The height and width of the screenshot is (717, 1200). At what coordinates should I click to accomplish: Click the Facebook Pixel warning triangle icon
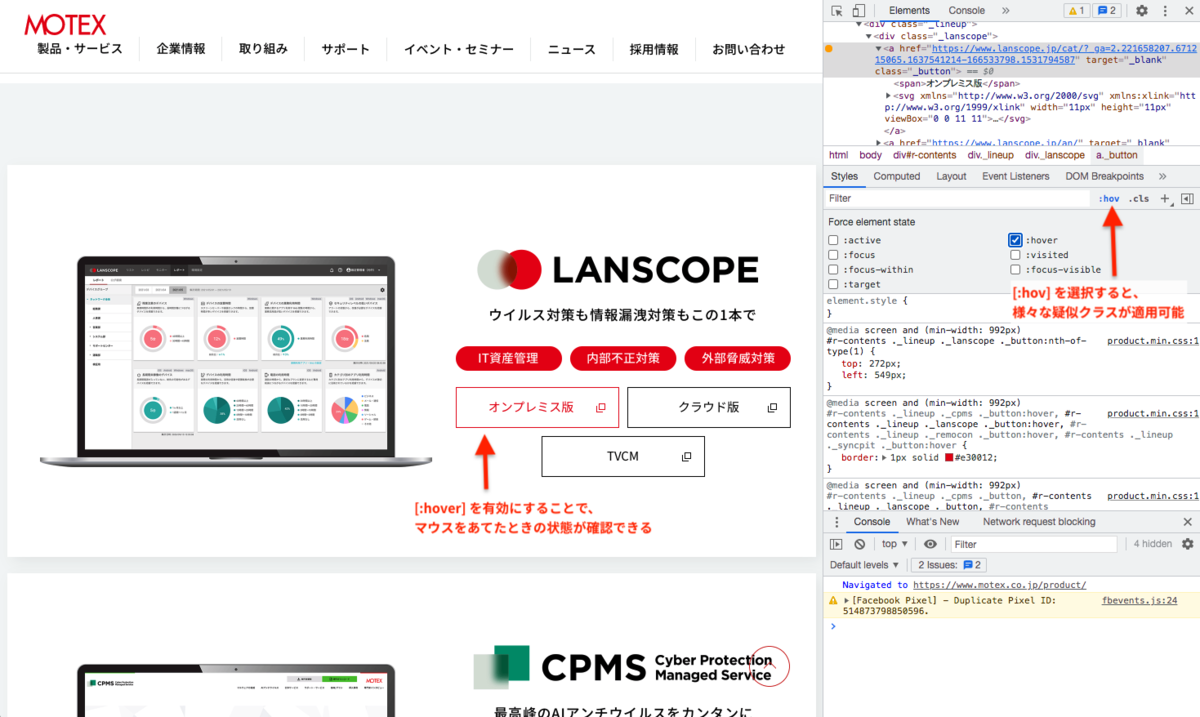pyautogui.click(x=834, y=601)
